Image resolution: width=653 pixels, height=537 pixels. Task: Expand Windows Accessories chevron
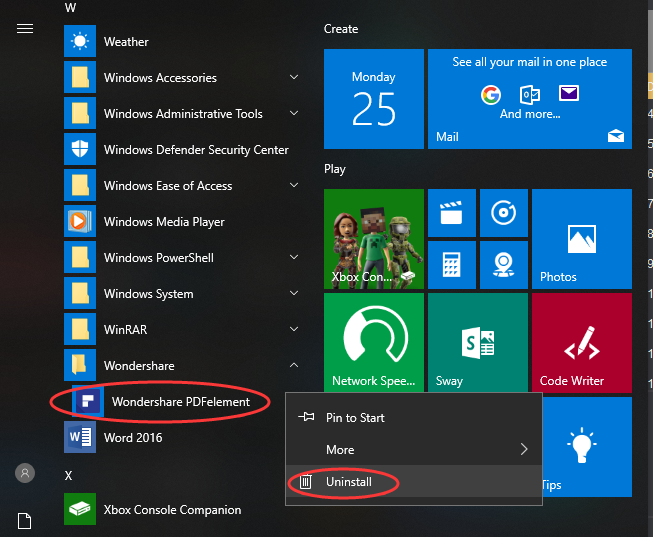click(294, 77)
